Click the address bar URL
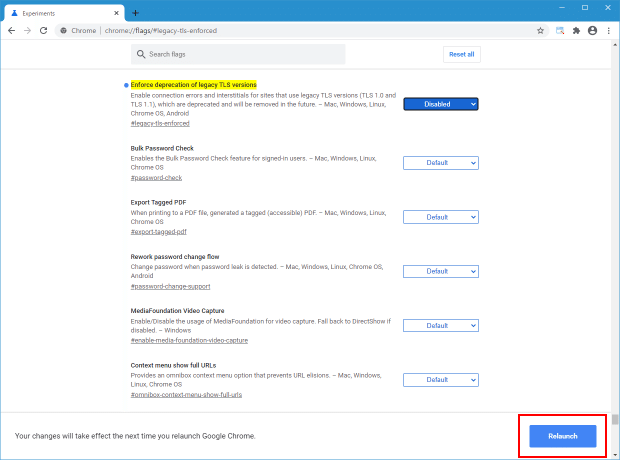This screenshot has width=620, height=460. [161, 30]
